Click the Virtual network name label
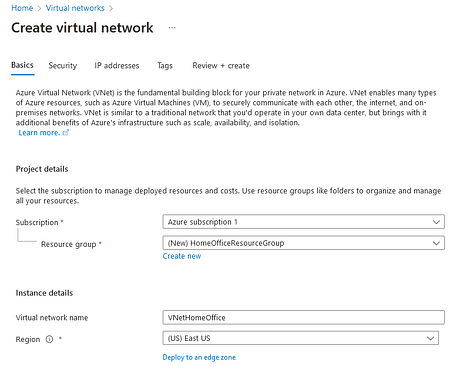467x378 pixels. [52, 318]
